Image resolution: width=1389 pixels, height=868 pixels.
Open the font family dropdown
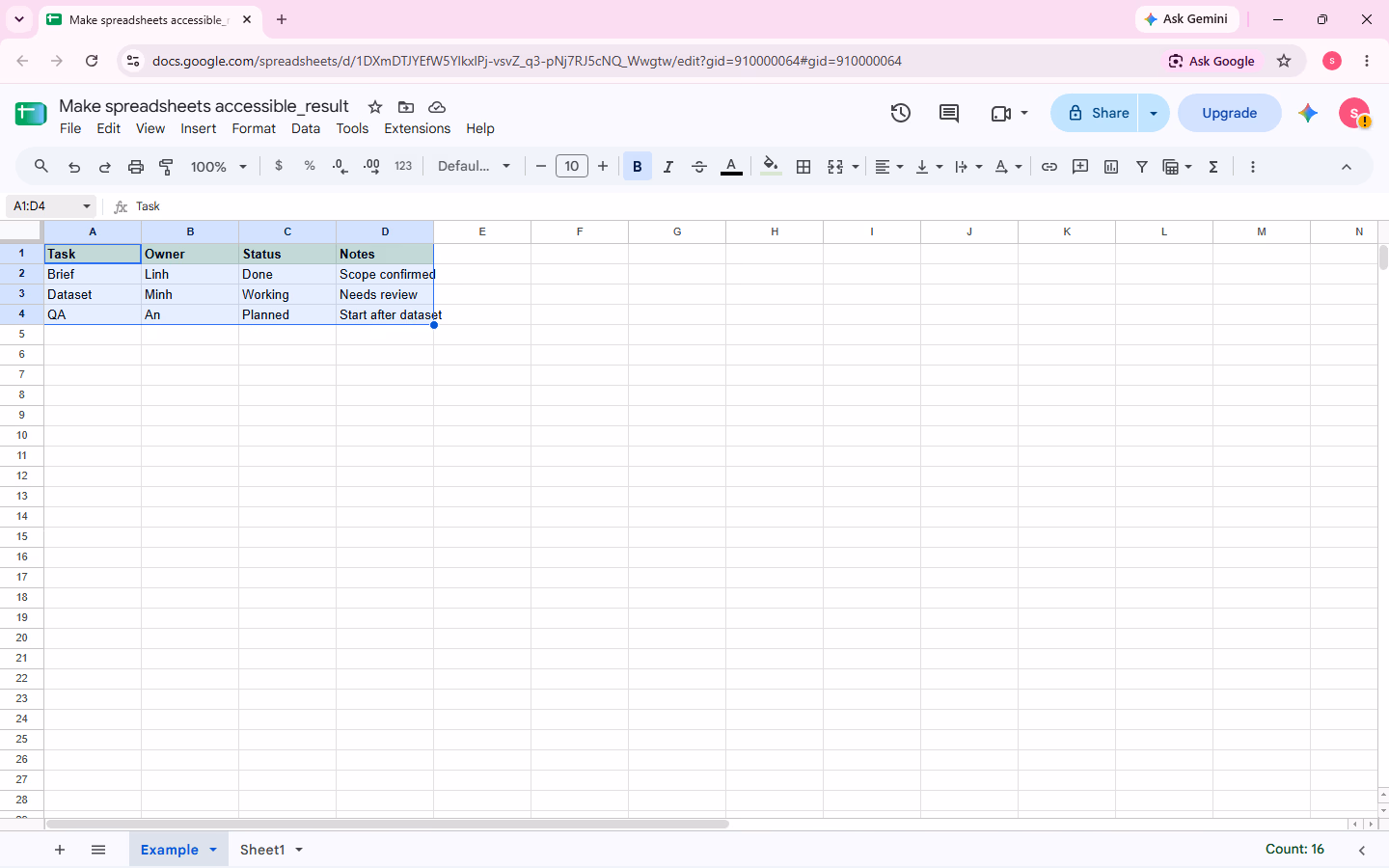pyautogui.click(x=474, y=167)
